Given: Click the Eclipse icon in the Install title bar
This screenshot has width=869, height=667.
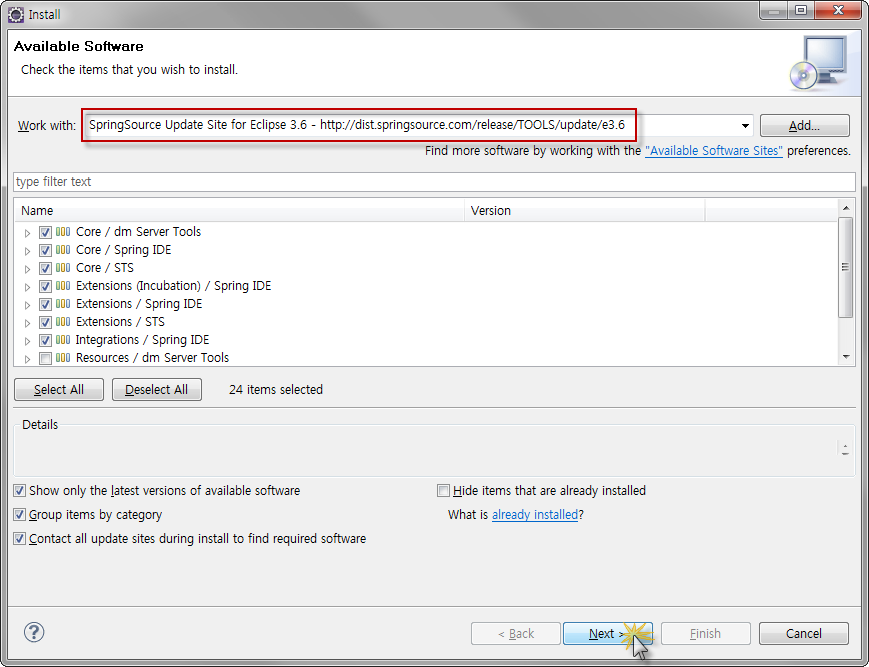Looking at the screenshot, I should (x=16, y=14).
